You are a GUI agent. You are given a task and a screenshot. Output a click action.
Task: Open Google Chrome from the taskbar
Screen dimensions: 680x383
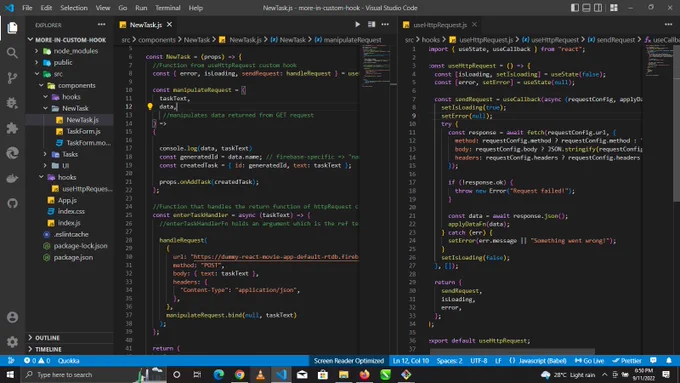tap(239, 374)
